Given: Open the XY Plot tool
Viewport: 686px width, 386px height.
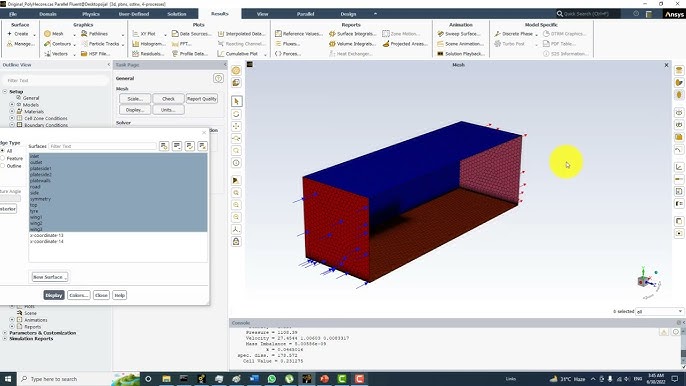Looking at the screenshot, I should [x=144, y=34].
